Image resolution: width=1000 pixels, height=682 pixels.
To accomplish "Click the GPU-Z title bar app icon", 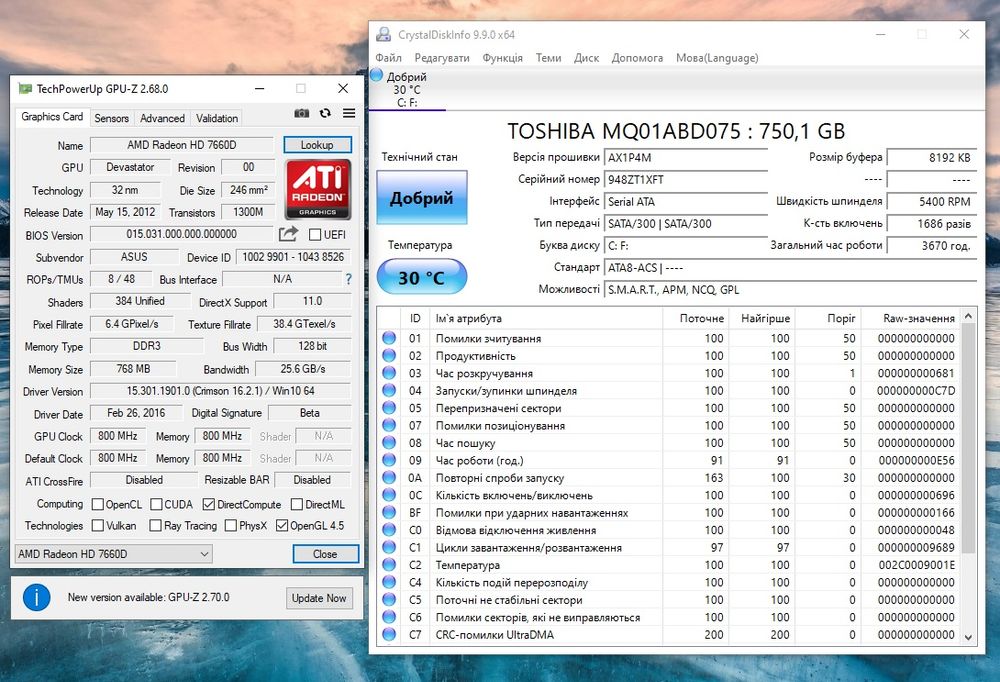I will [25, 88].
